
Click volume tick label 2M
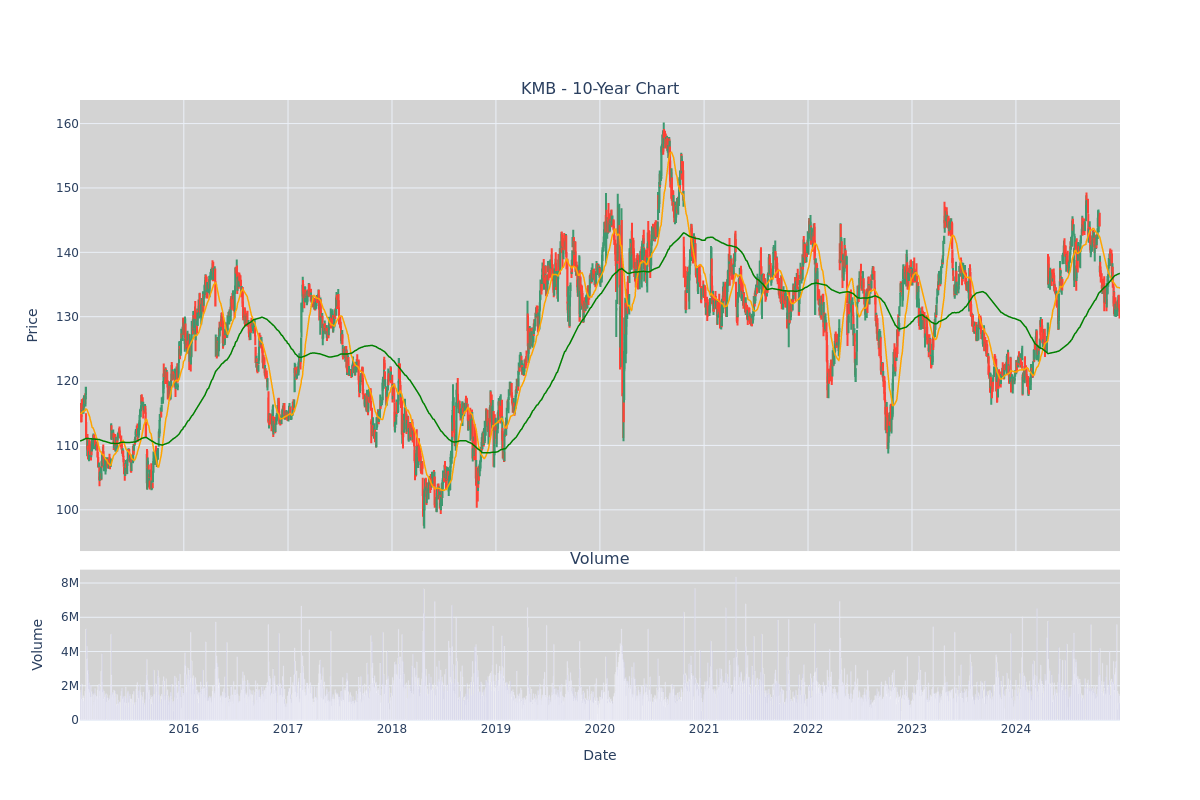[69, 686]
